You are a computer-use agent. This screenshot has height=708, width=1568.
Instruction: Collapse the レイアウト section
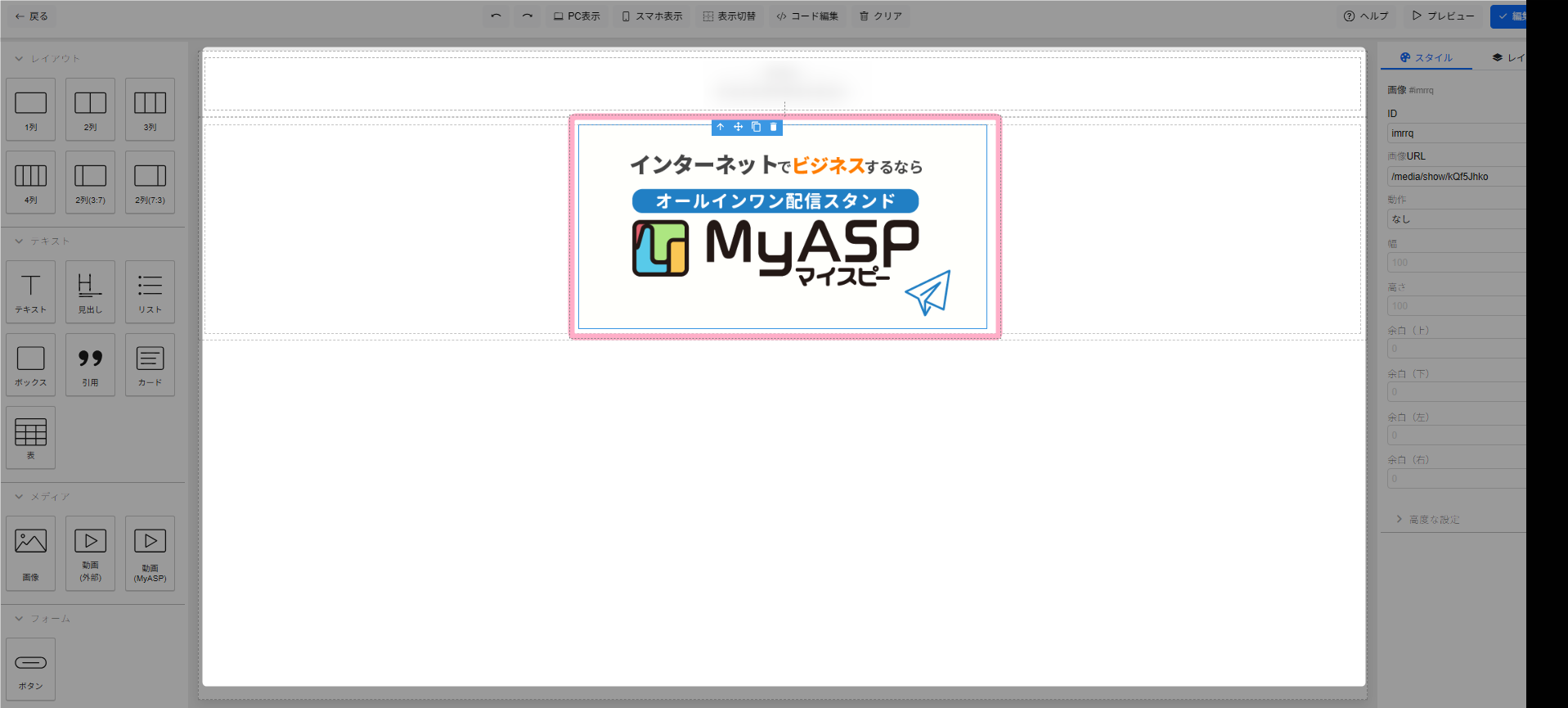point(19,59)
